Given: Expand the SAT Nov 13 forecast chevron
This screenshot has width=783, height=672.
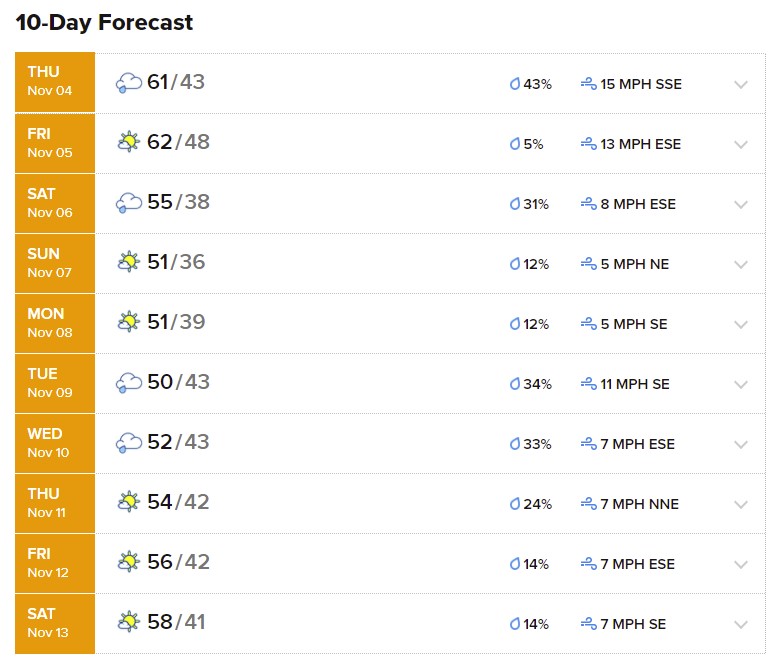Looking at the screenshot, I should pyautogui.click(x=741, y=624).
